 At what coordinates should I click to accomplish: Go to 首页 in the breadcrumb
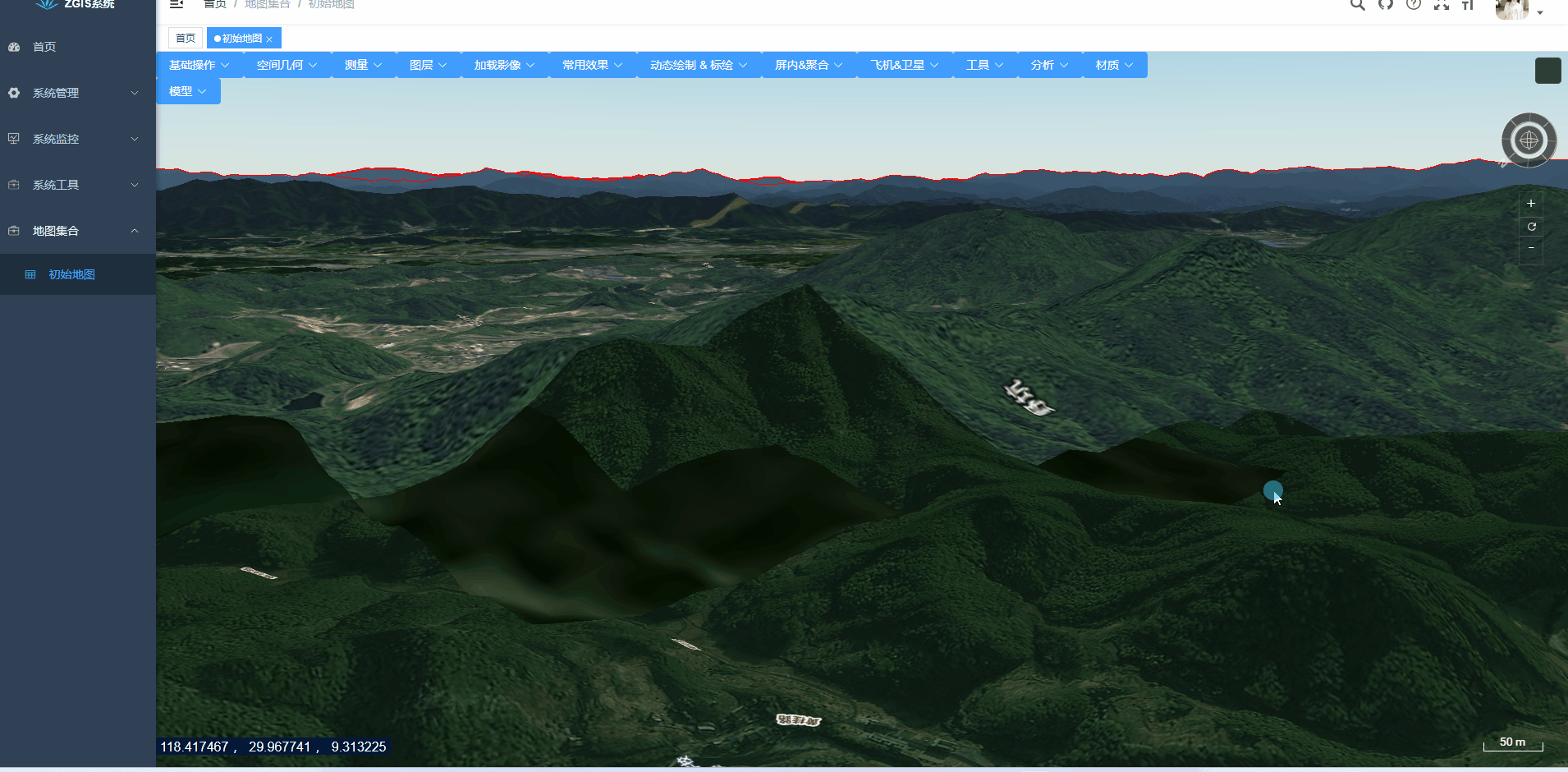tap(215, 4)
